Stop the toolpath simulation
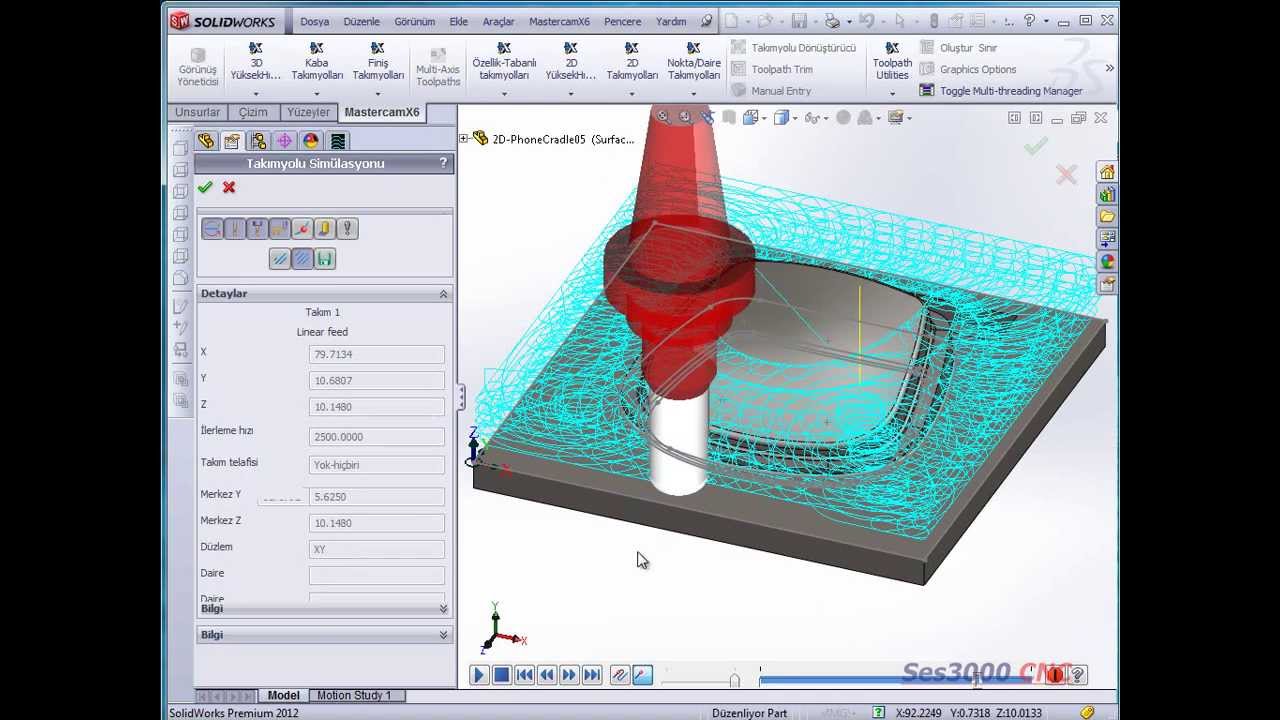1280x720 pixels. point(501,675)
